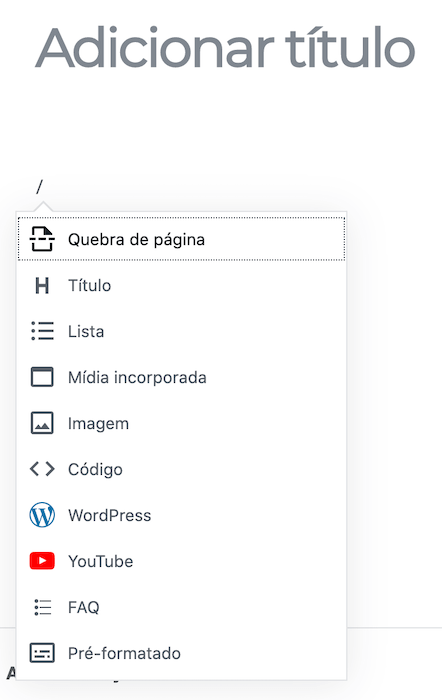Image resolution: width=442 pixels, height=700 pixels.
Task: Click the paragraph containing the slash
Action: pyautogui.click(x=223, y=187)
